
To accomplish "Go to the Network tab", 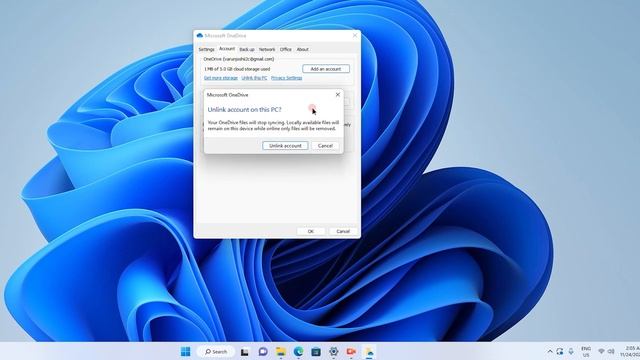I will 267,49.
